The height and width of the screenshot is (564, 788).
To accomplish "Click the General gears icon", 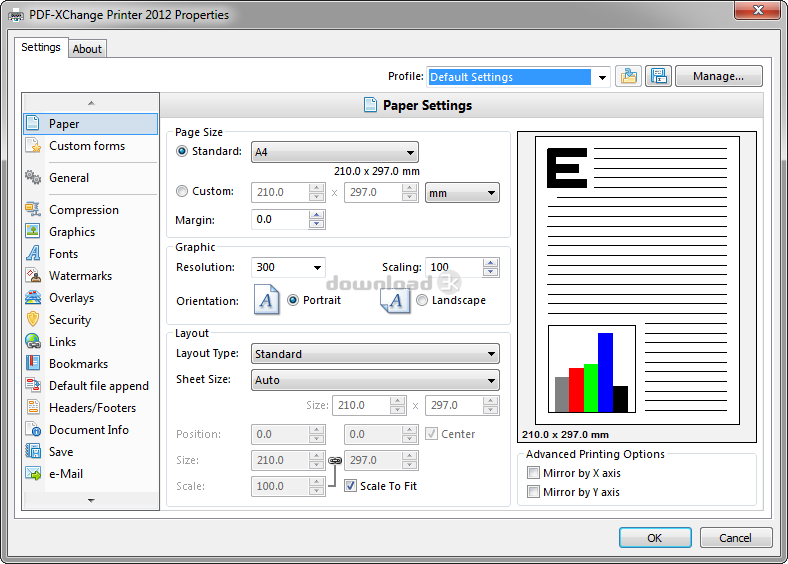I will click(33, 177).
